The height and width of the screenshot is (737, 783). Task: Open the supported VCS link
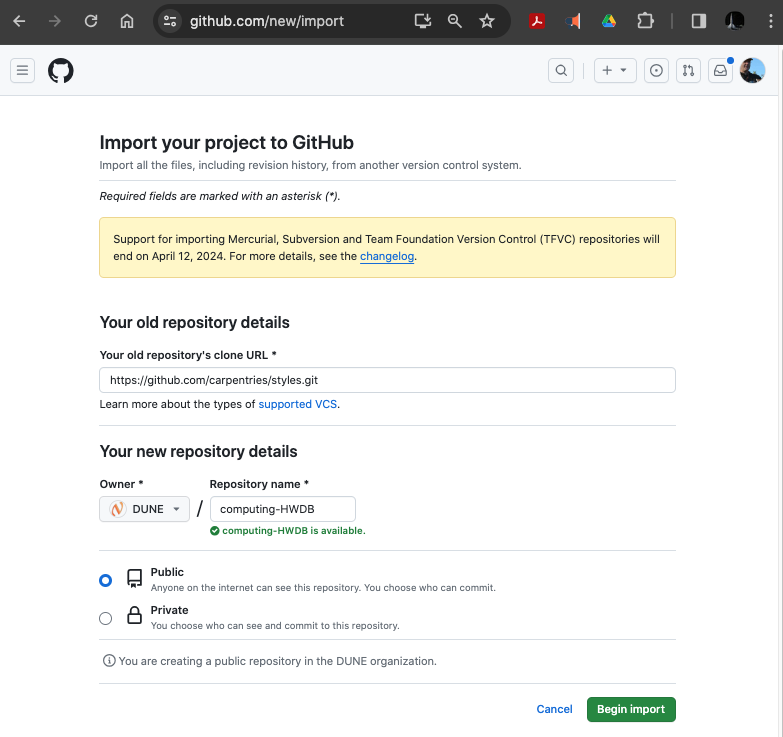tap(298, 404)
